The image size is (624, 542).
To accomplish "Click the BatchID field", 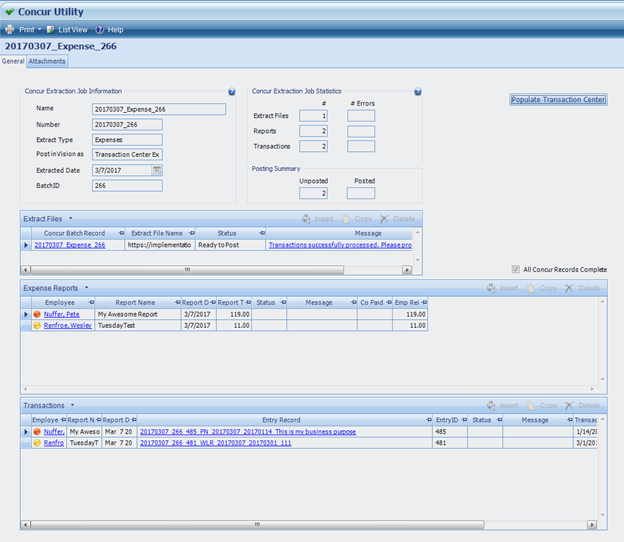I will click(x=127, y=185).
